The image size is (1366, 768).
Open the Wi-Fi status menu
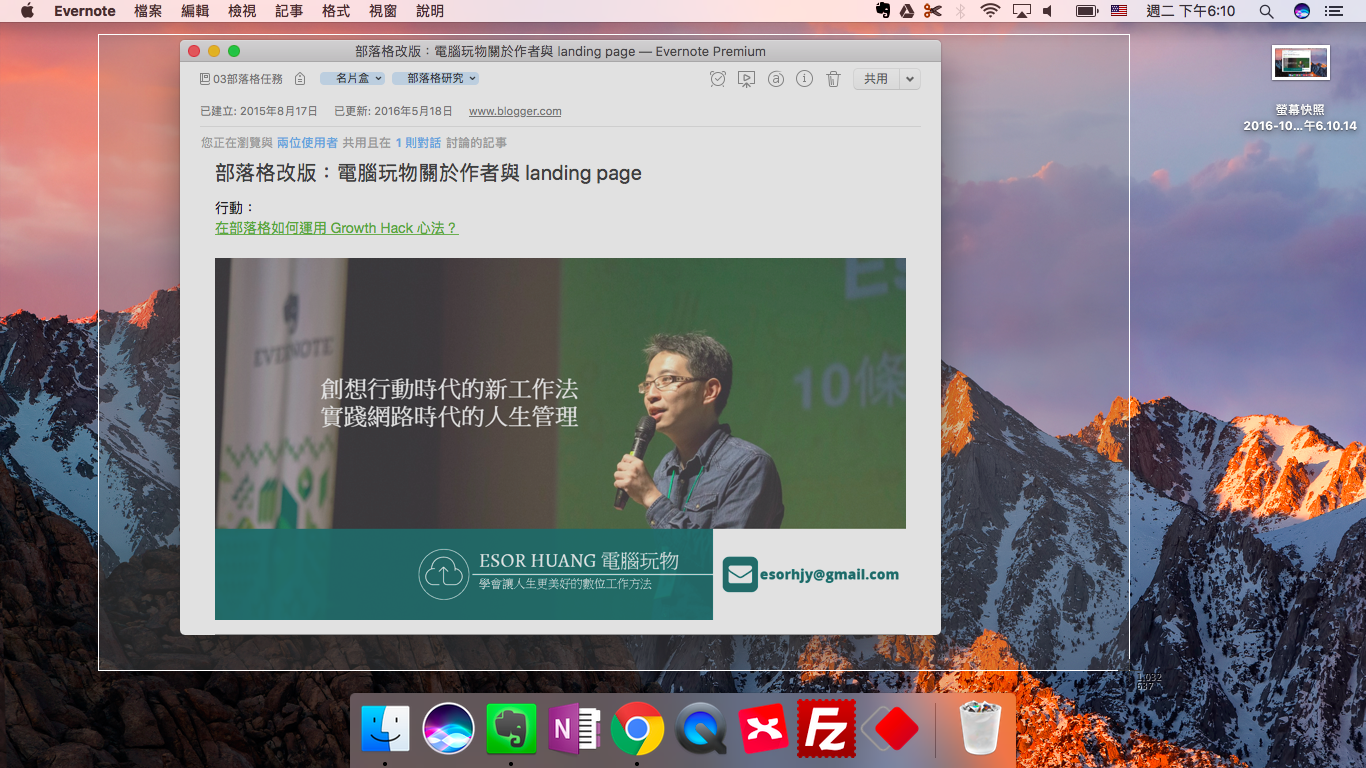click(990, 11)
